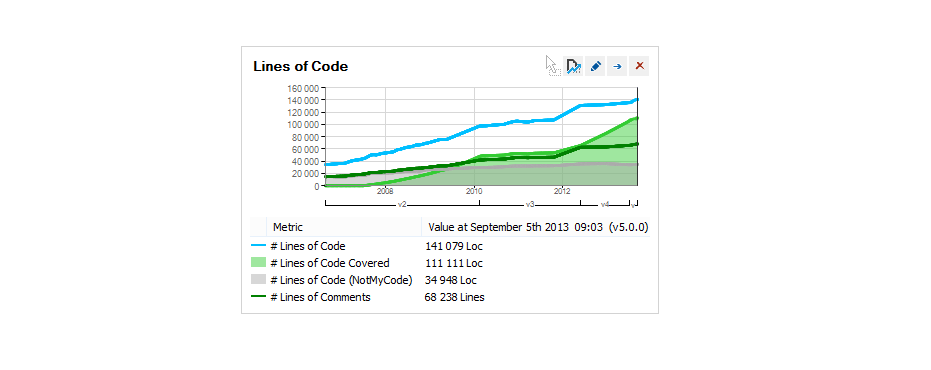Click the light green Covered swatch
Image resolution: width=931 pixels, height=370 pixels.
click(x=258, y=263)
